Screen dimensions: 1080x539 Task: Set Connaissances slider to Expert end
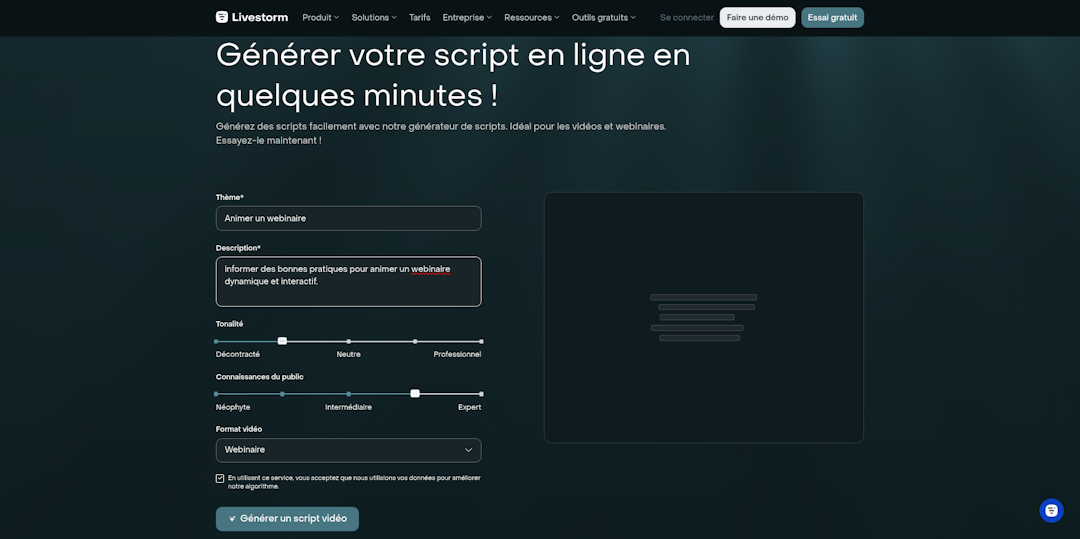click(481, 394)
